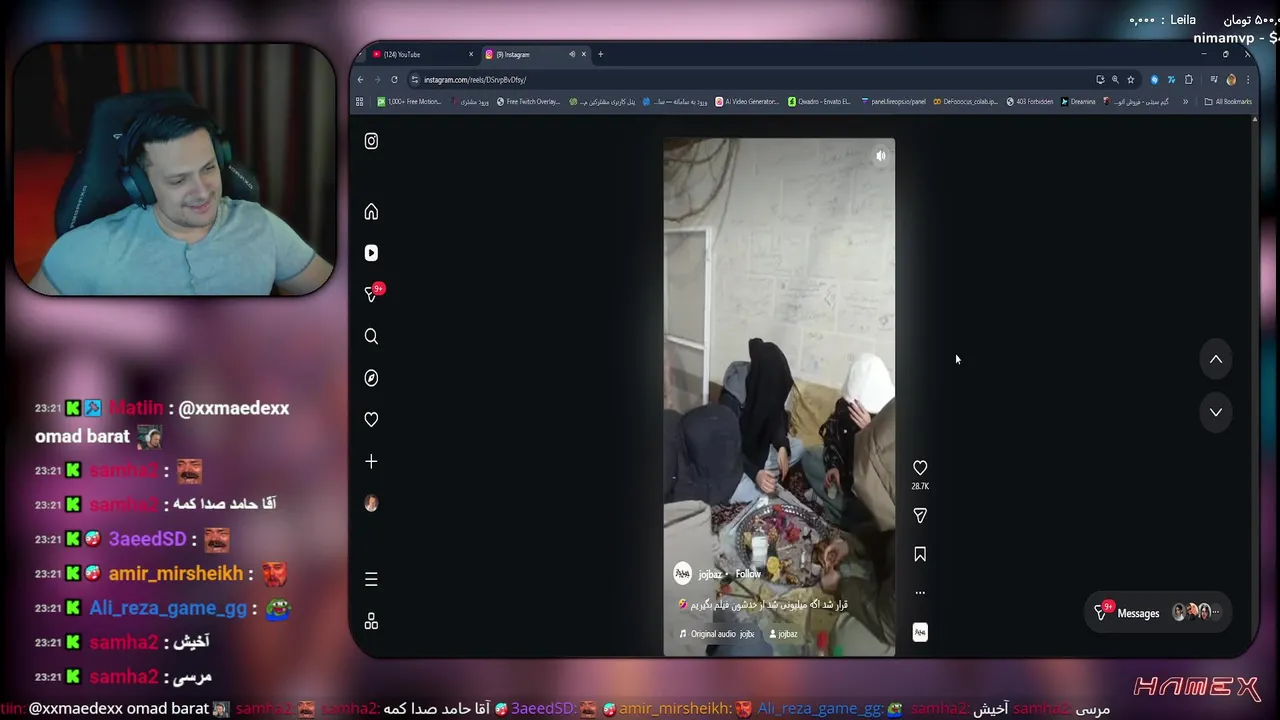Open the profile avatar in sidebar
The width and height of the screenshot is (1280, 720).
pos(371,503)
